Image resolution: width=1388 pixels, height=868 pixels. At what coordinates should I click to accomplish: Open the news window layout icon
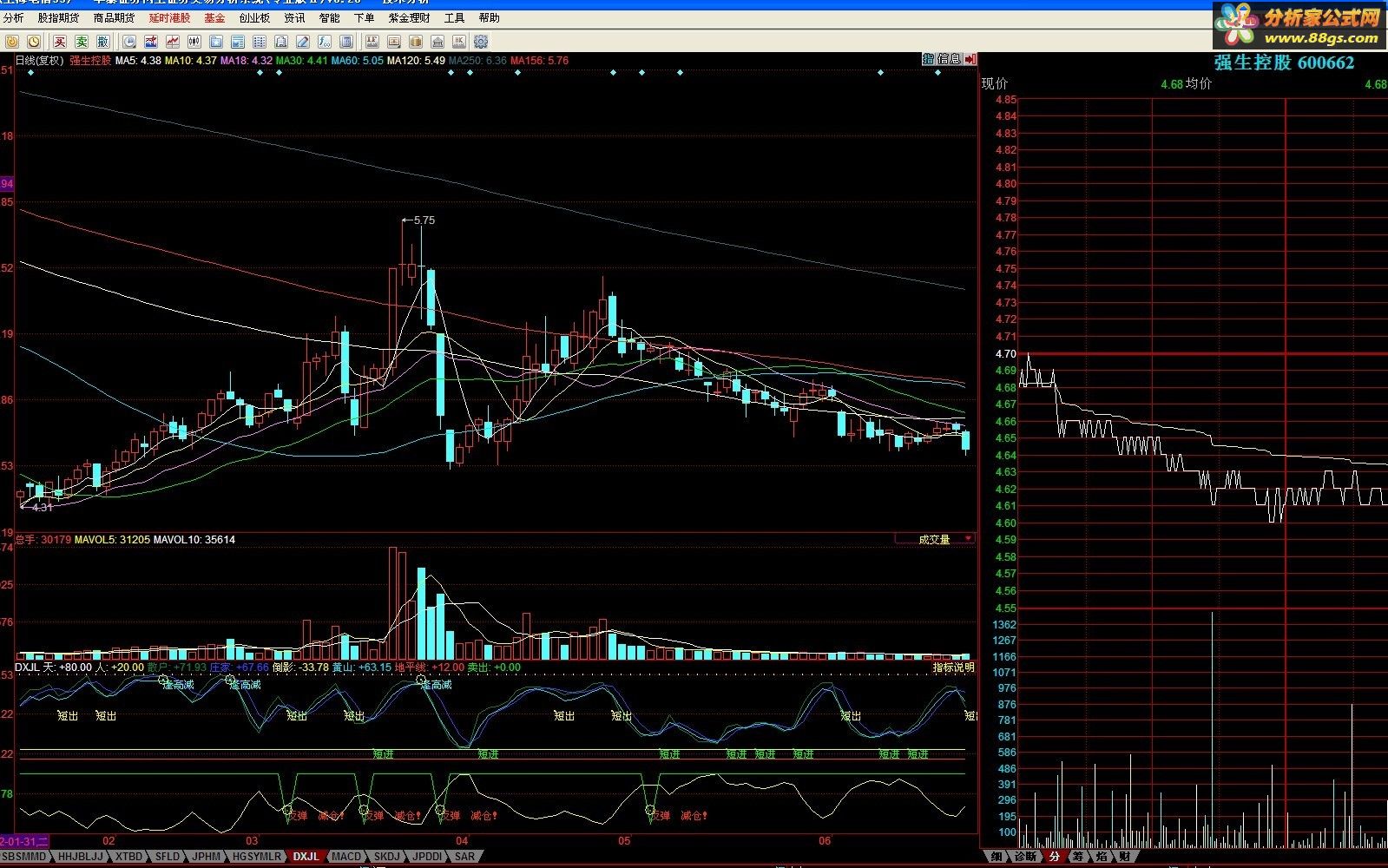point(238,42)
